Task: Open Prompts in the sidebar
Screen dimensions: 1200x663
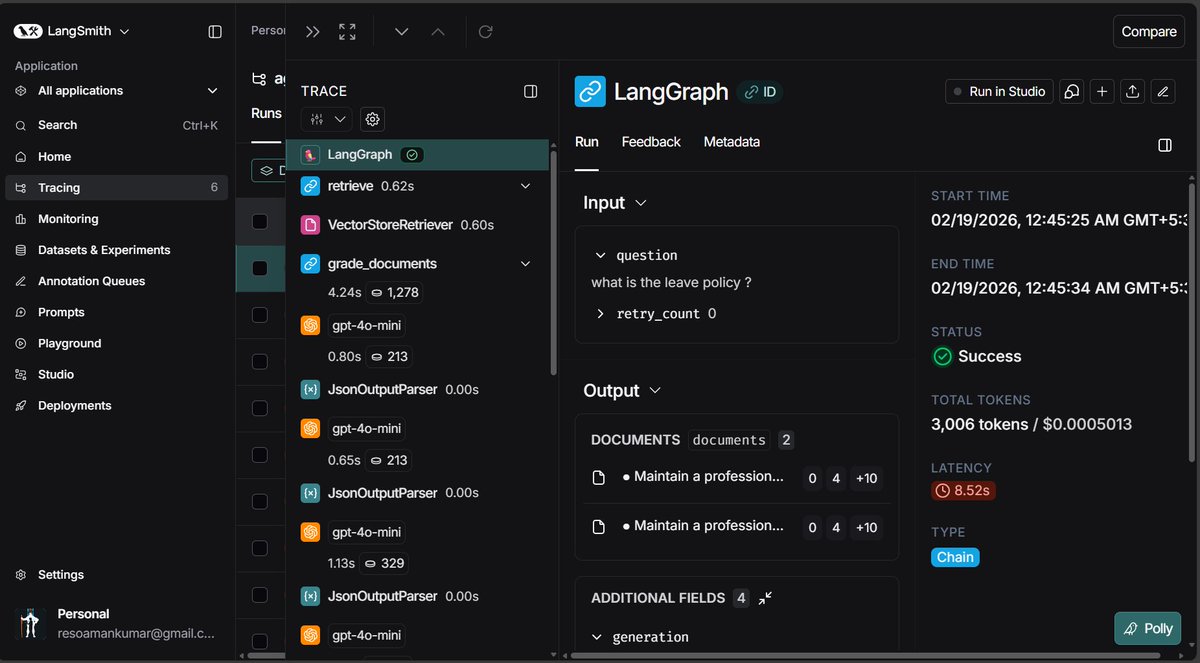Action: coord(116,312)
